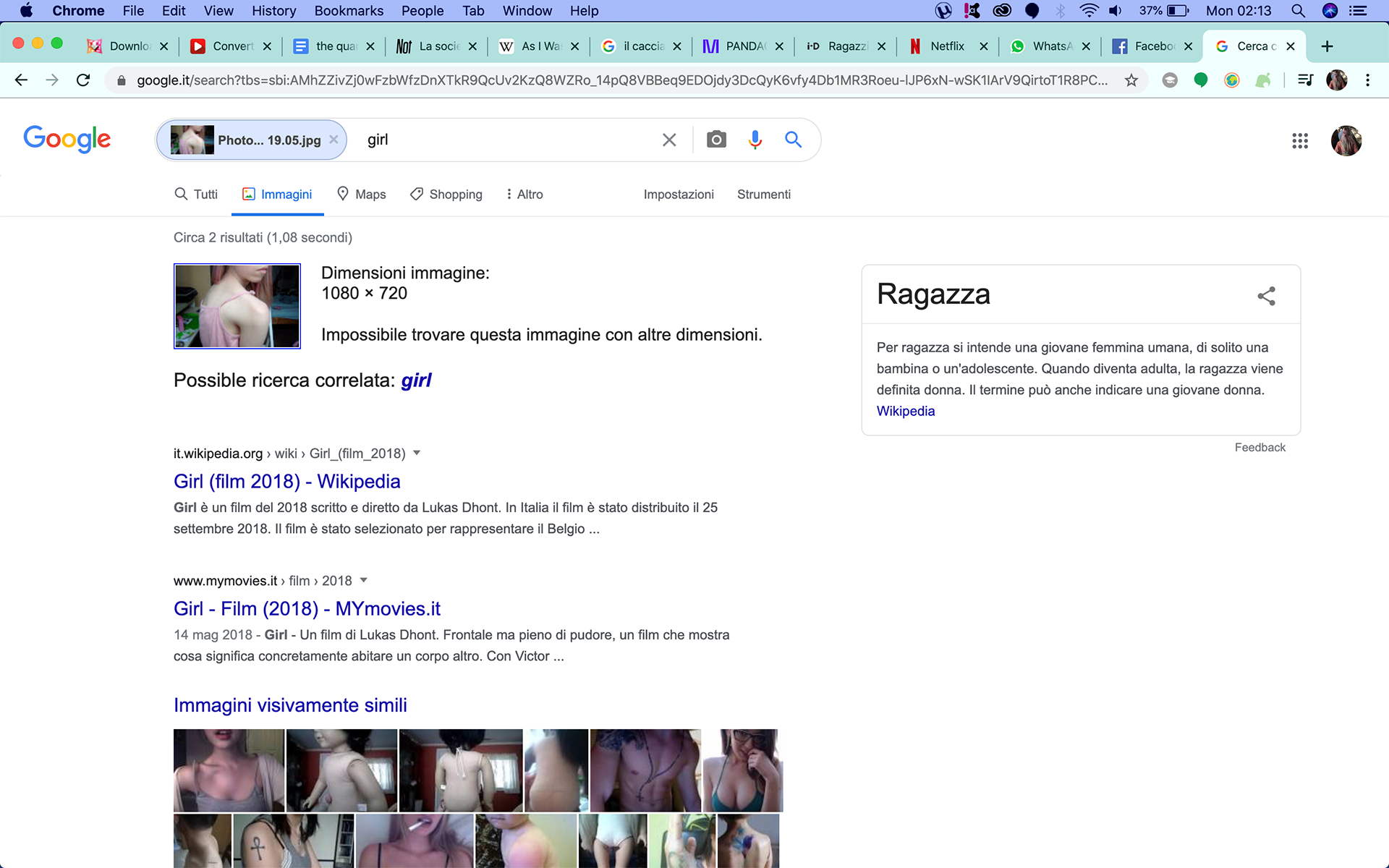The image size is (1389, 868).
Task: Open the Impostazioni settings menu
Action: tap(679, 194)
